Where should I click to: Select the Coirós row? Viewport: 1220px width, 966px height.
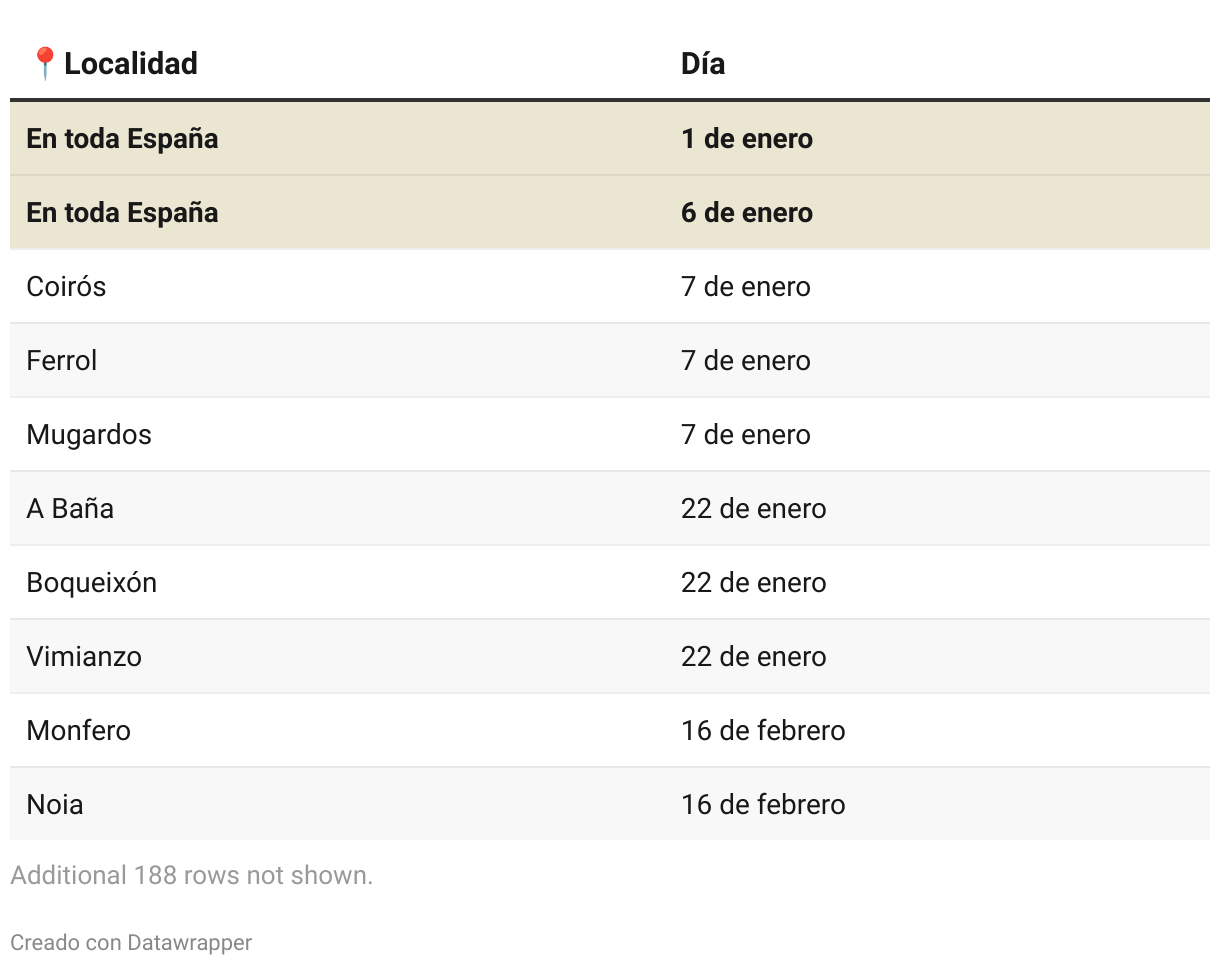click(x=610, y=287)
